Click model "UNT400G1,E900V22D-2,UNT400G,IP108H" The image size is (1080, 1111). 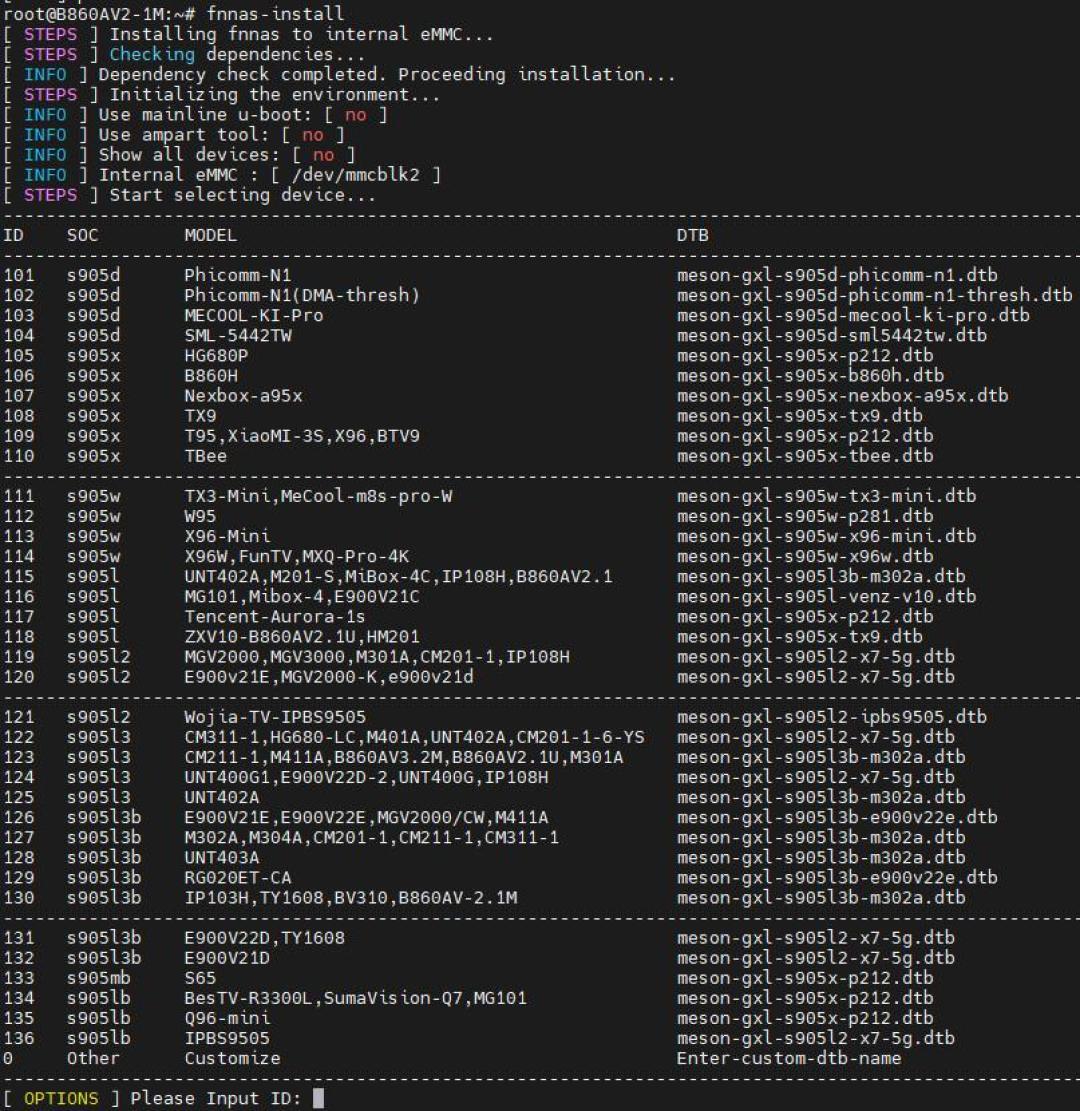[x=366, y=777]
